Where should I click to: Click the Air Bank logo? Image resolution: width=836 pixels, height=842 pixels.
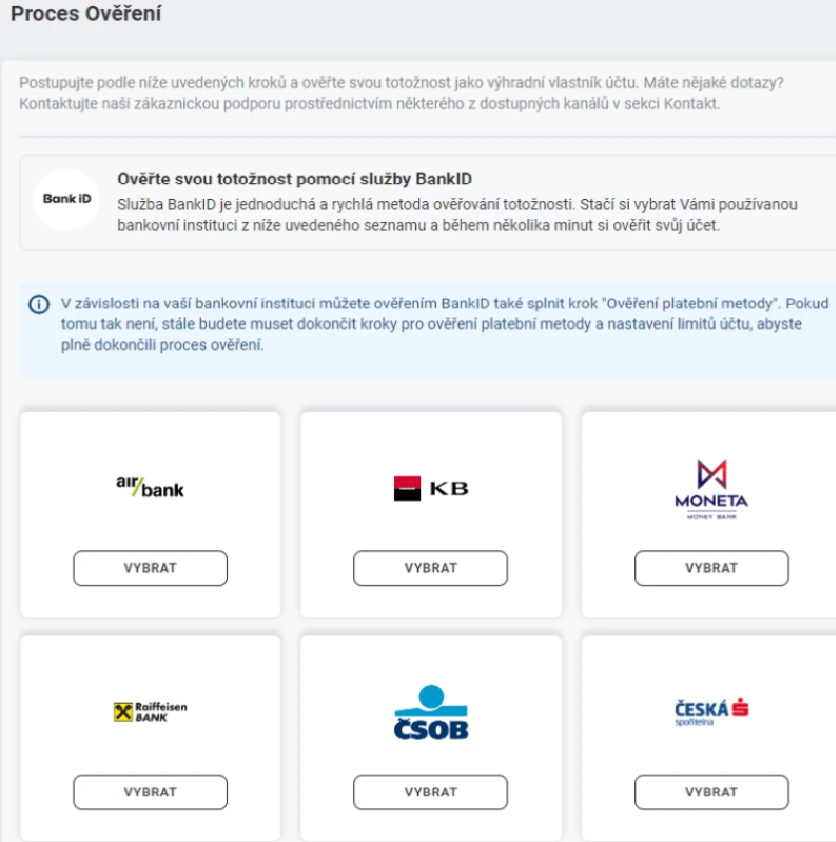coord(150,487)
